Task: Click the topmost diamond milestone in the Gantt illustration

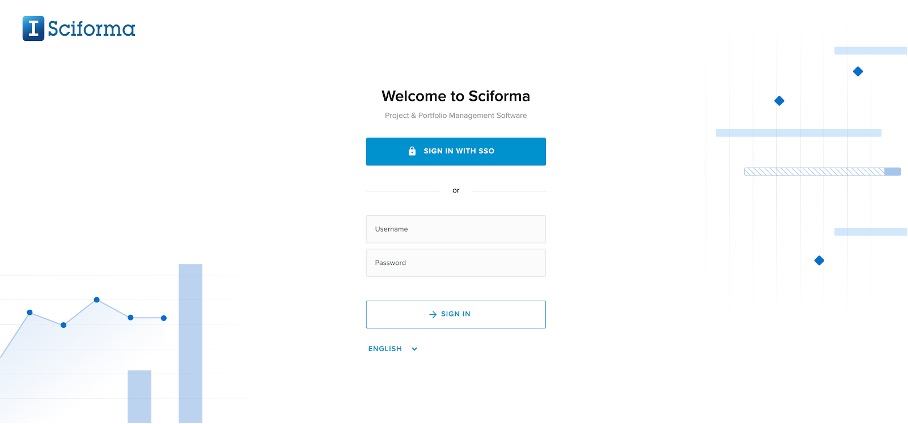Action: [858, 71]
